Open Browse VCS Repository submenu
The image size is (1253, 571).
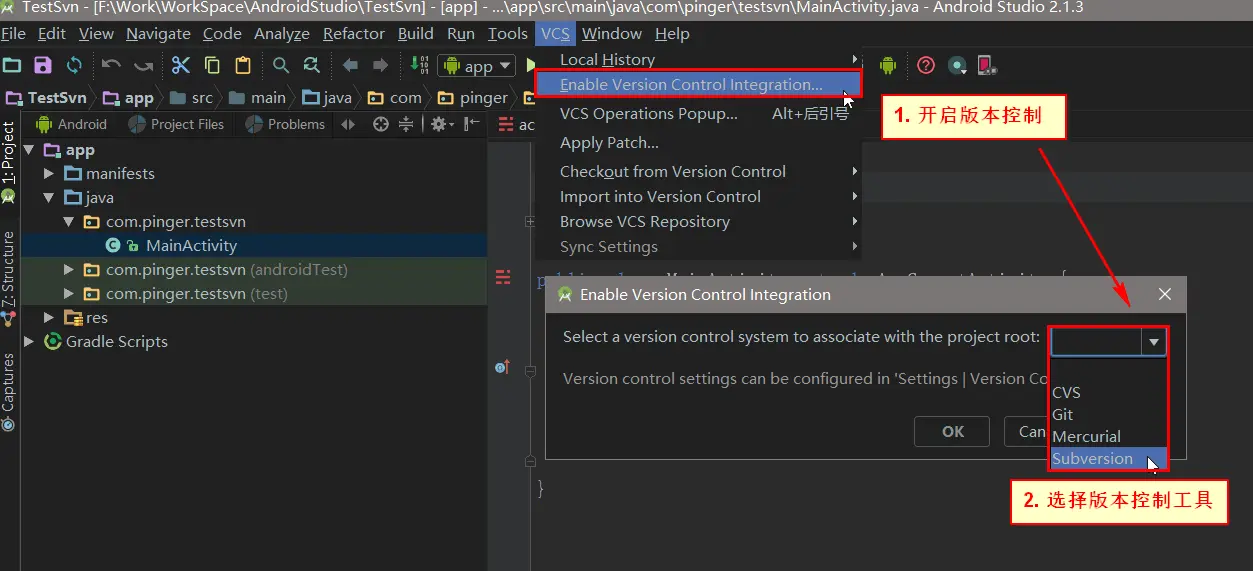pos(698,222)
